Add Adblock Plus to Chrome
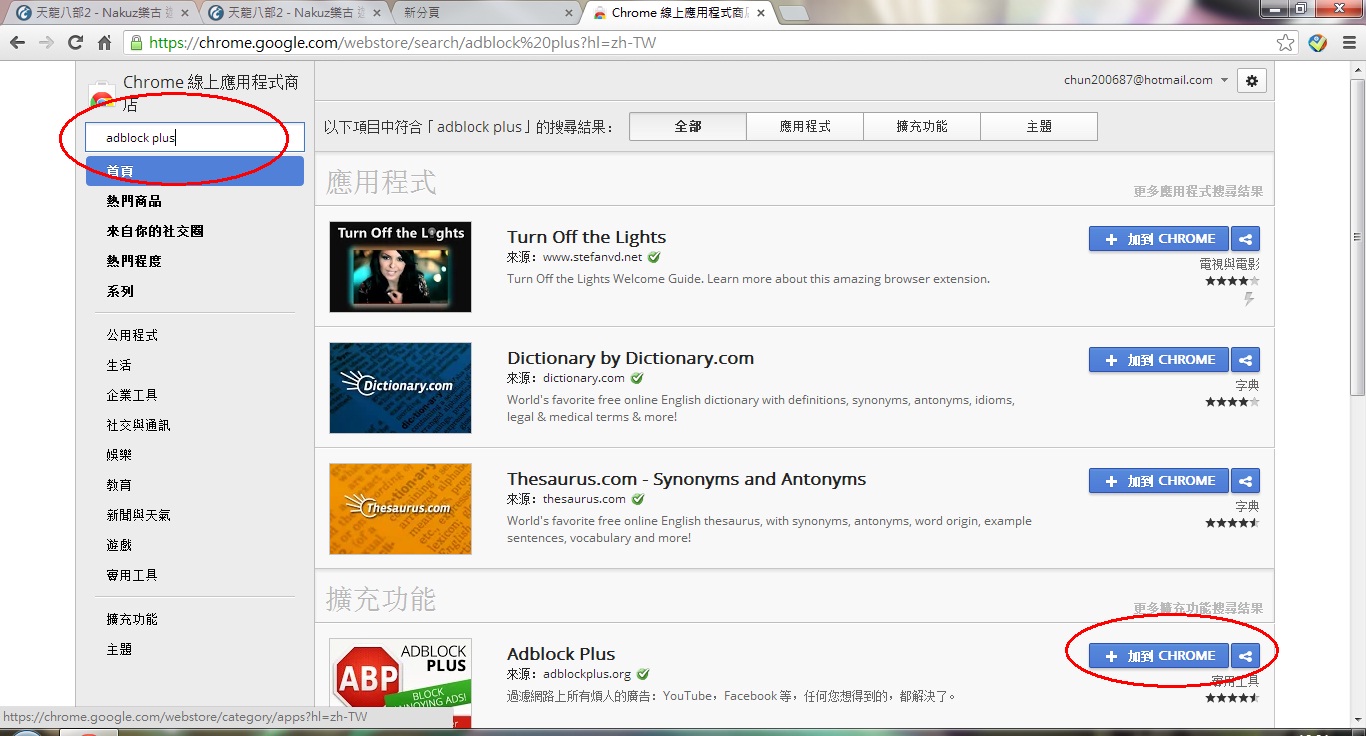 coord(1158,656)
